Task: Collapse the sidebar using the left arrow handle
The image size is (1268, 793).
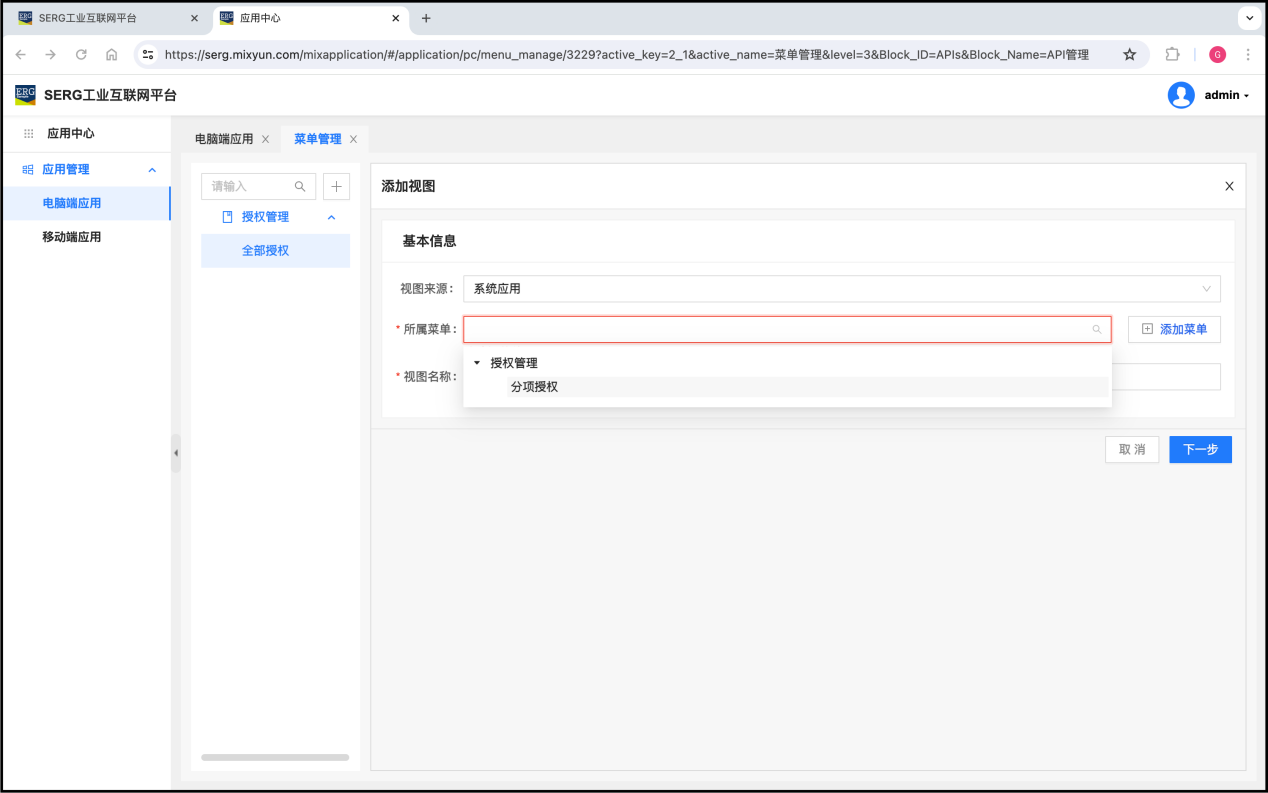Action: pyautogui.click(x=176, y=453)
